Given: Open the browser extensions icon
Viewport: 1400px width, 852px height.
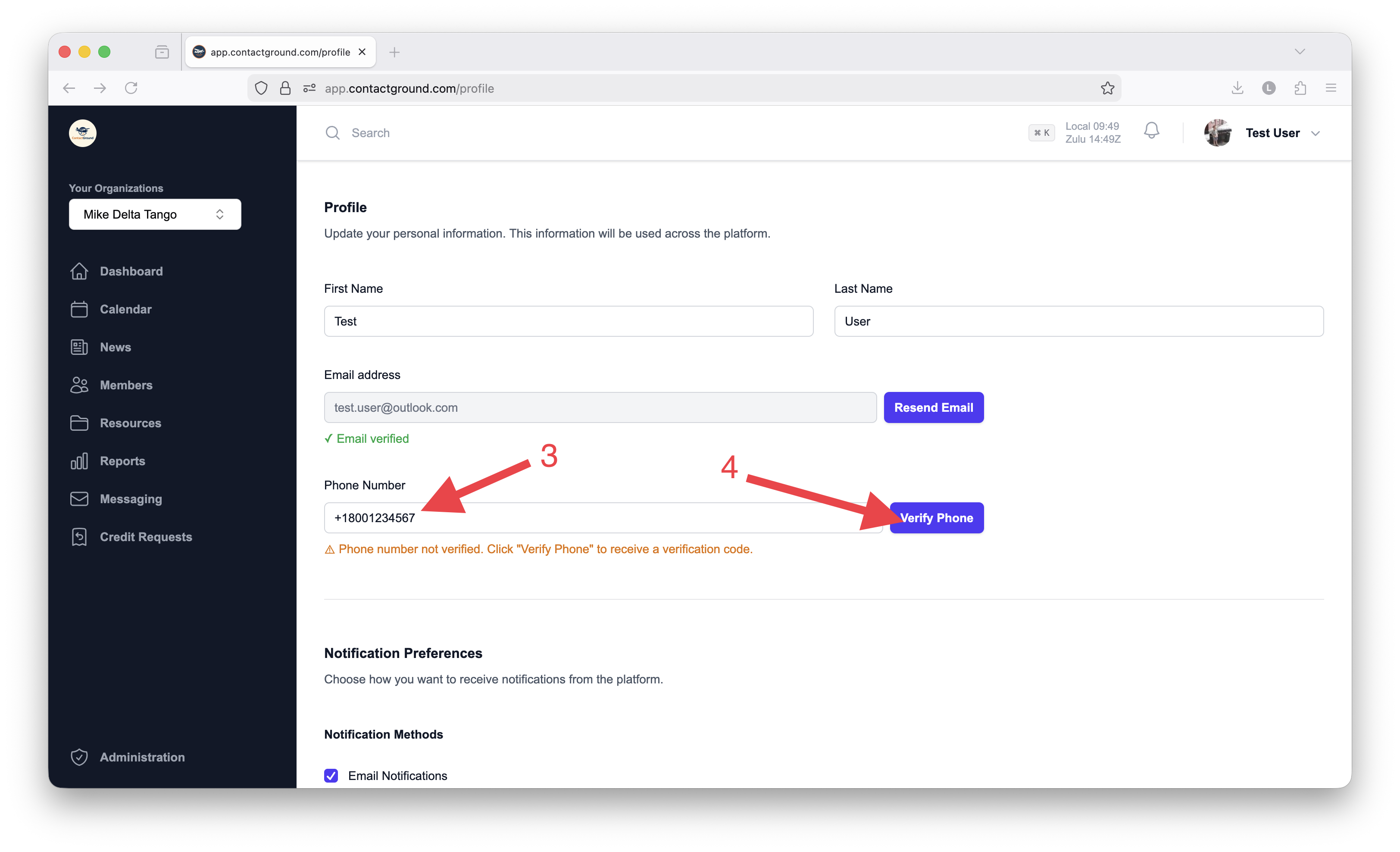Looking at the screenshot, I should [x=1300, y=88].
